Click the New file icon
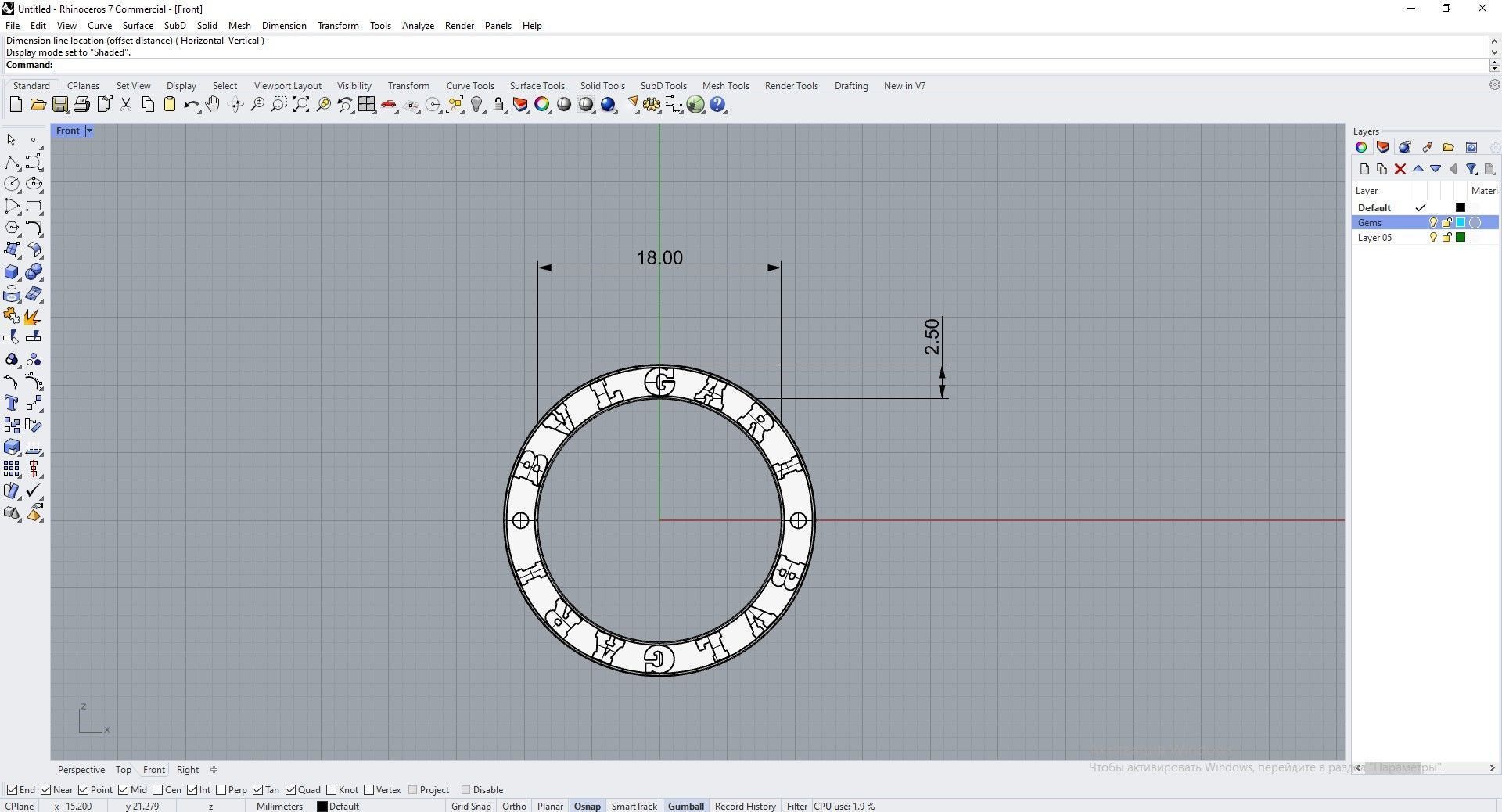The image size is (1502, 812). [16, 105]
